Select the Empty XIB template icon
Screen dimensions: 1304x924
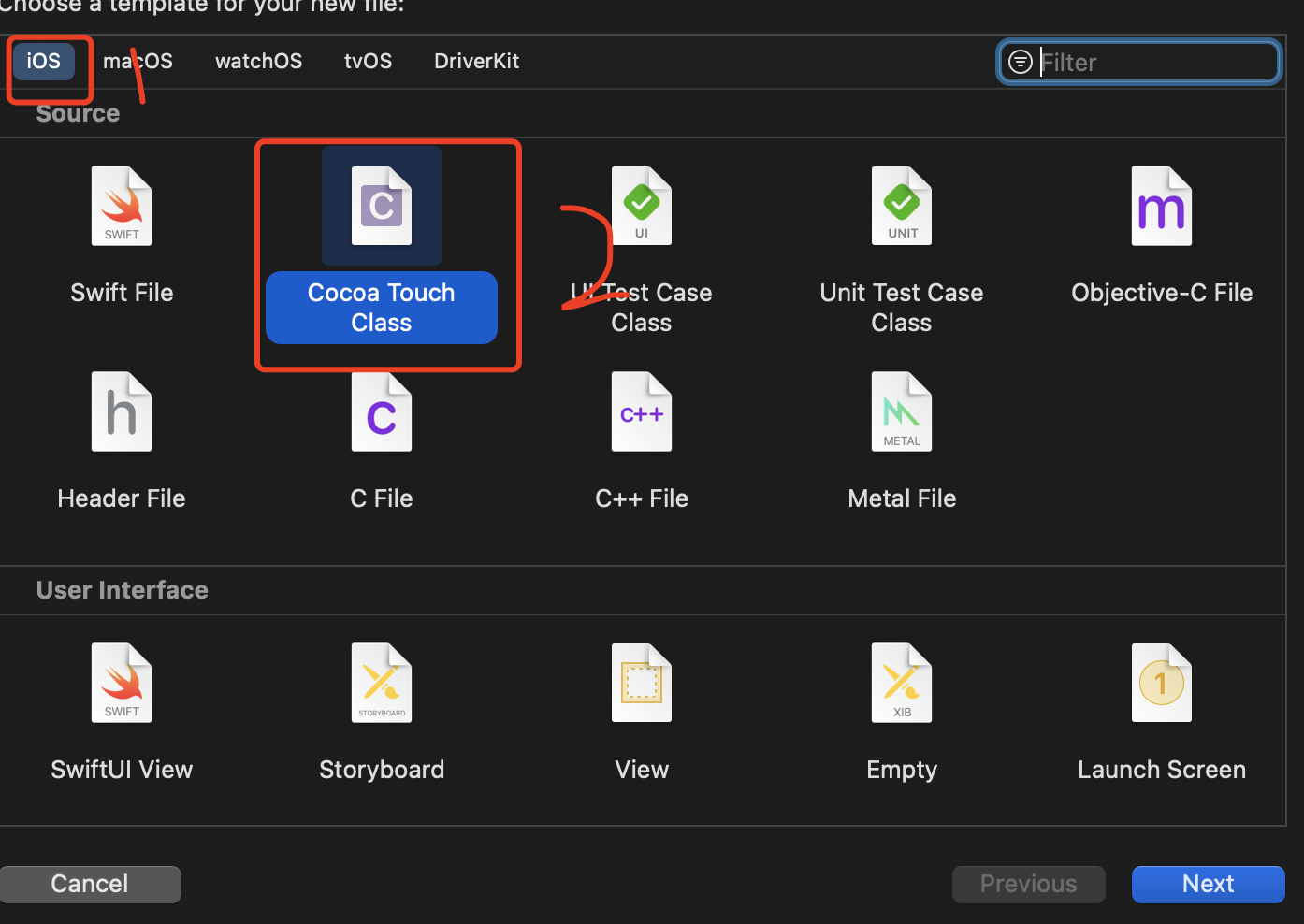coord(901,684)
